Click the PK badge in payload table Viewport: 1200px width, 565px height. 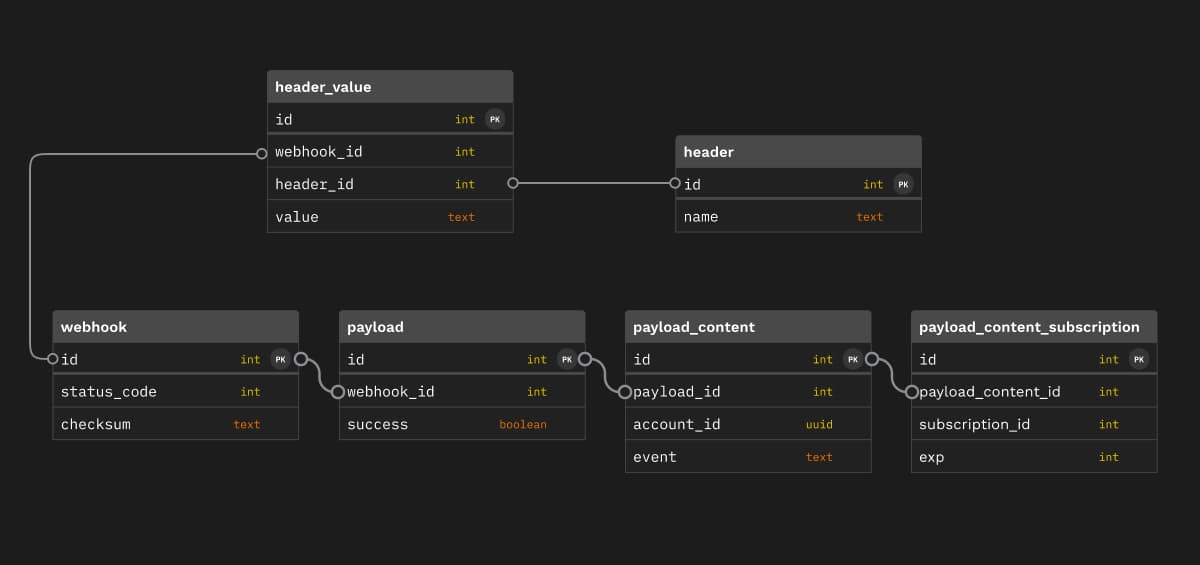click(x=567, y=360)
